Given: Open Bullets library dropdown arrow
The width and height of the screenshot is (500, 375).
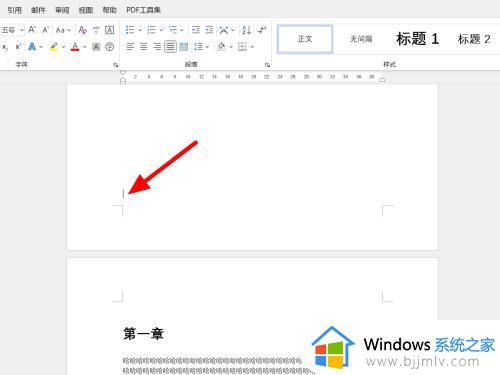Looking at the screenshot, I should coord(140,30).
